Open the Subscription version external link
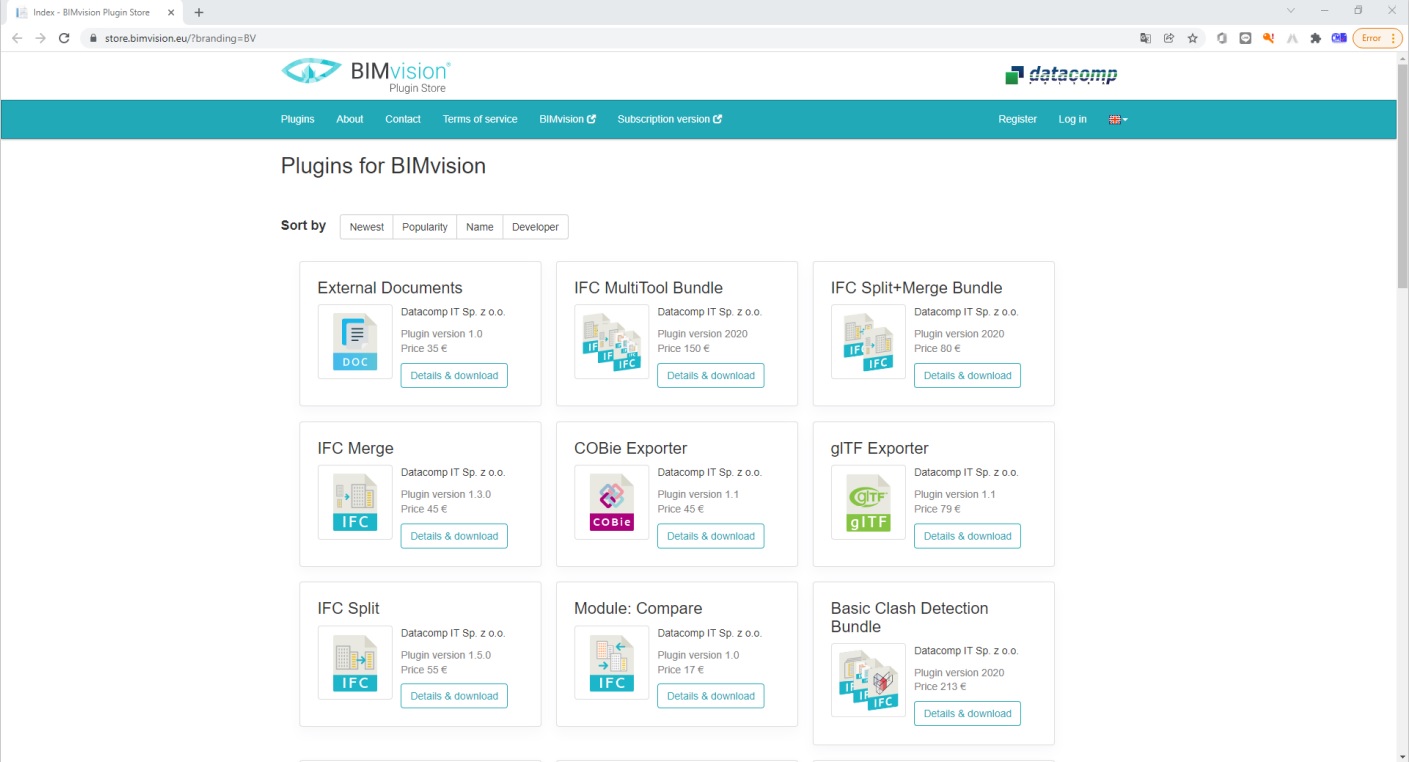The height and width of the screenshot is (762, 1409). pos(669,119)
